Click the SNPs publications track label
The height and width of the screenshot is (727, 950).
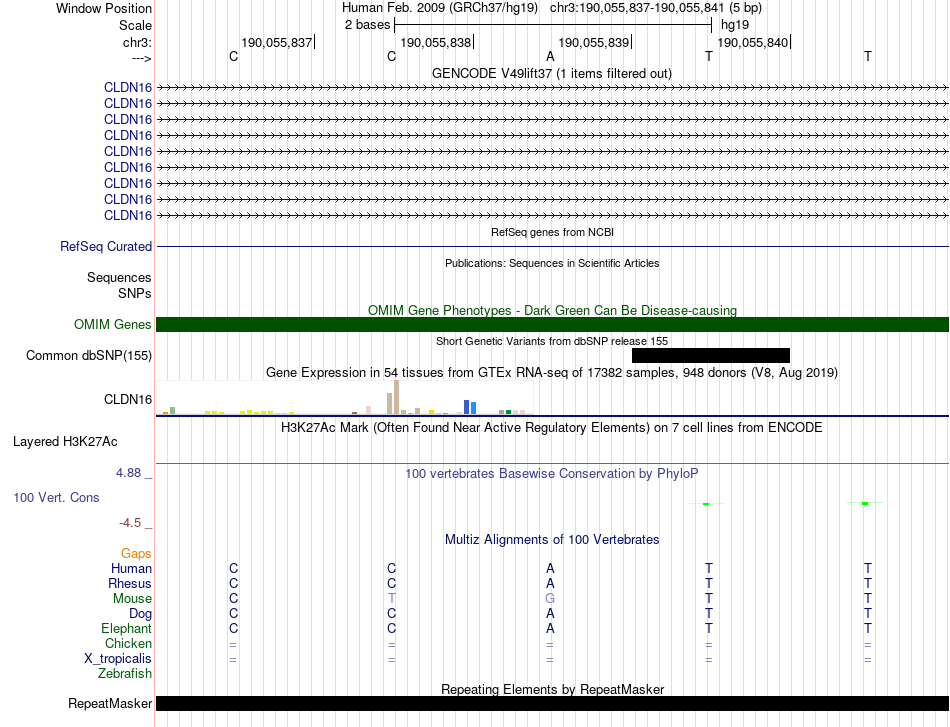[x=135, y=293]
